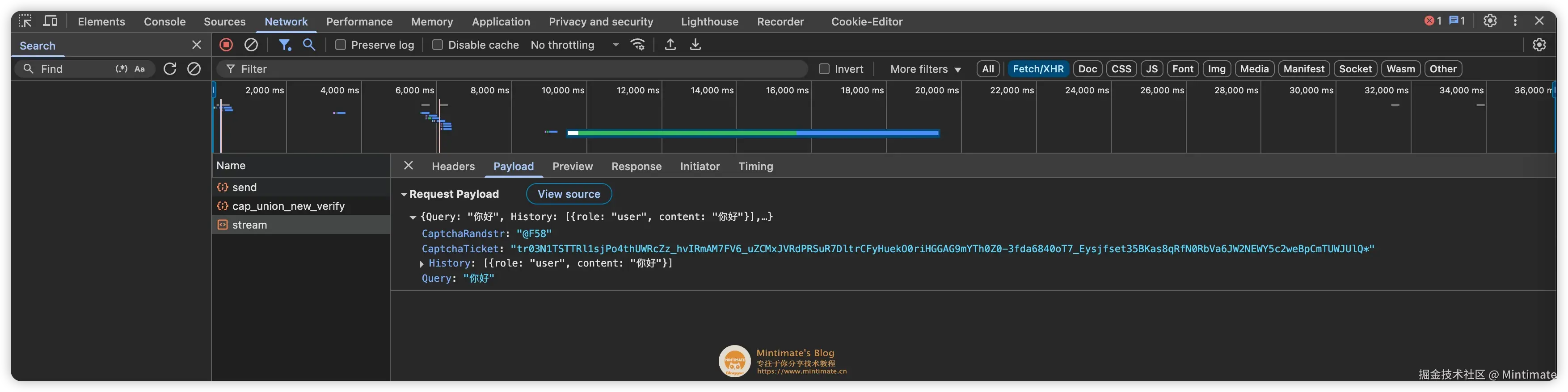Toggle the network filter funnel icon
Viewport: 1568px width, 392px height.
284,44
